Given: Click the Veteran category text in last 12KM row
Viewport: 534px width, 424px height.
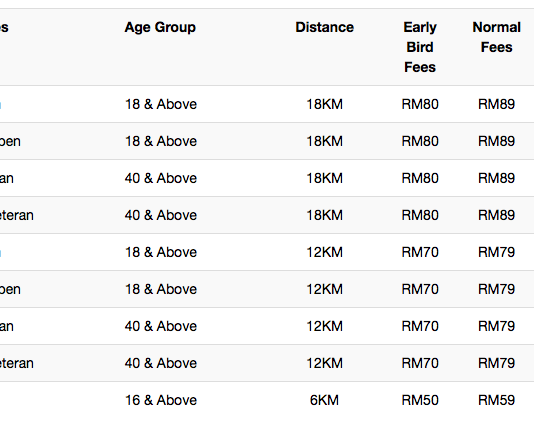Looking at the screenshot, I should [17, 363].
